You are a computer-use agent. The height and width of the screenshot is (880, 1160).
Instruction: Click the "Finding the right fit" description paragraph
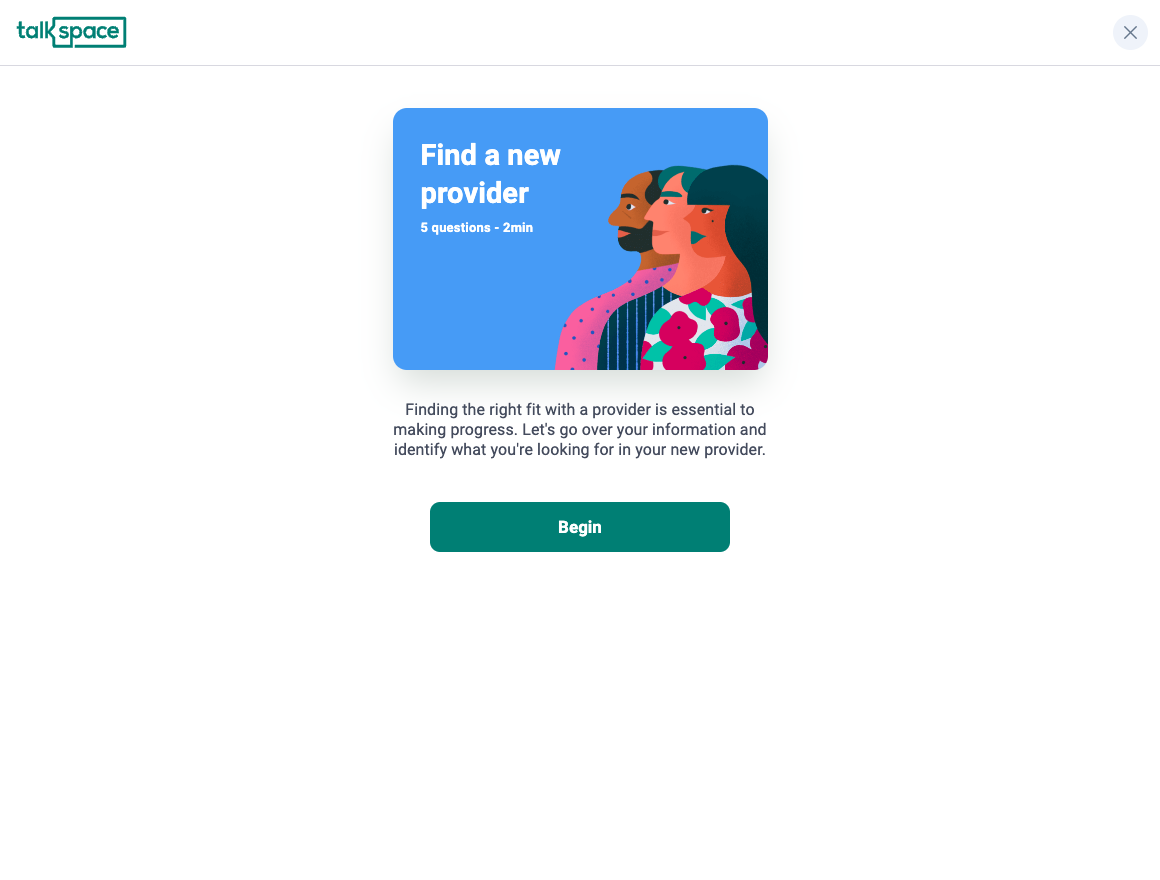point(579,430)
